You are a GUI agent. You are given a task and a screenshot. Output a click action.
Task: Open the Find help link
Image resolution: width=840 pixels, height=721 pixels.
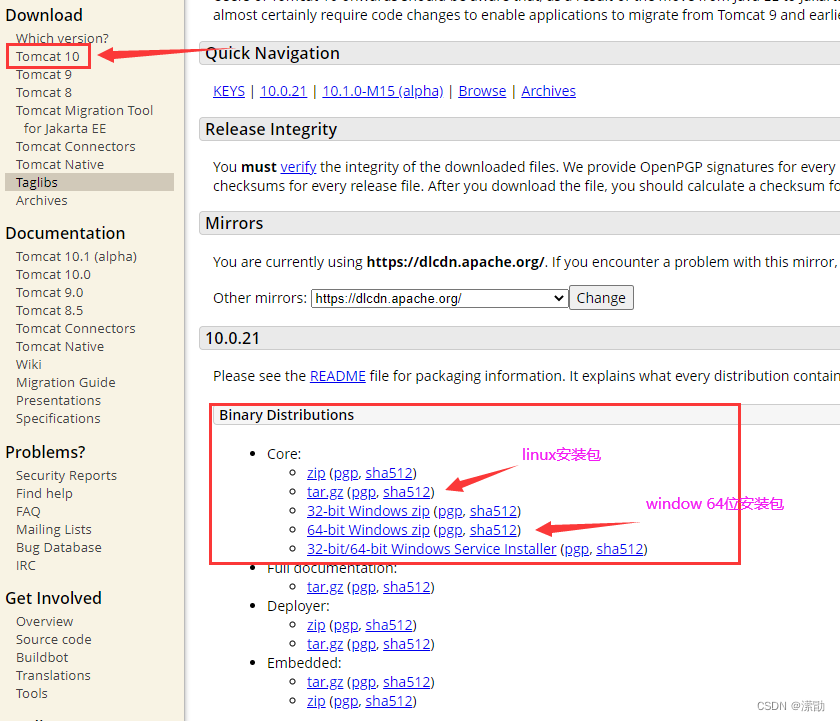(x=44, y=493)
